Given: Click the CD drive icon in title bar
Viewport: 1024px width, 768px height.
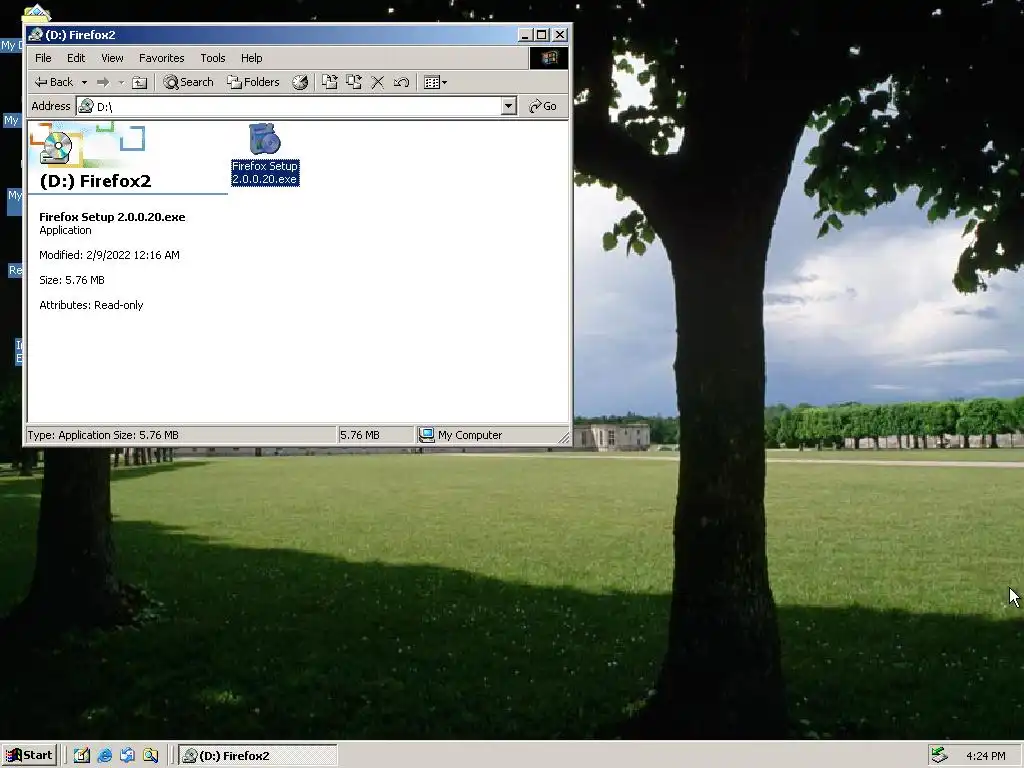Looking at the screenshot, I should coord(35,35).
